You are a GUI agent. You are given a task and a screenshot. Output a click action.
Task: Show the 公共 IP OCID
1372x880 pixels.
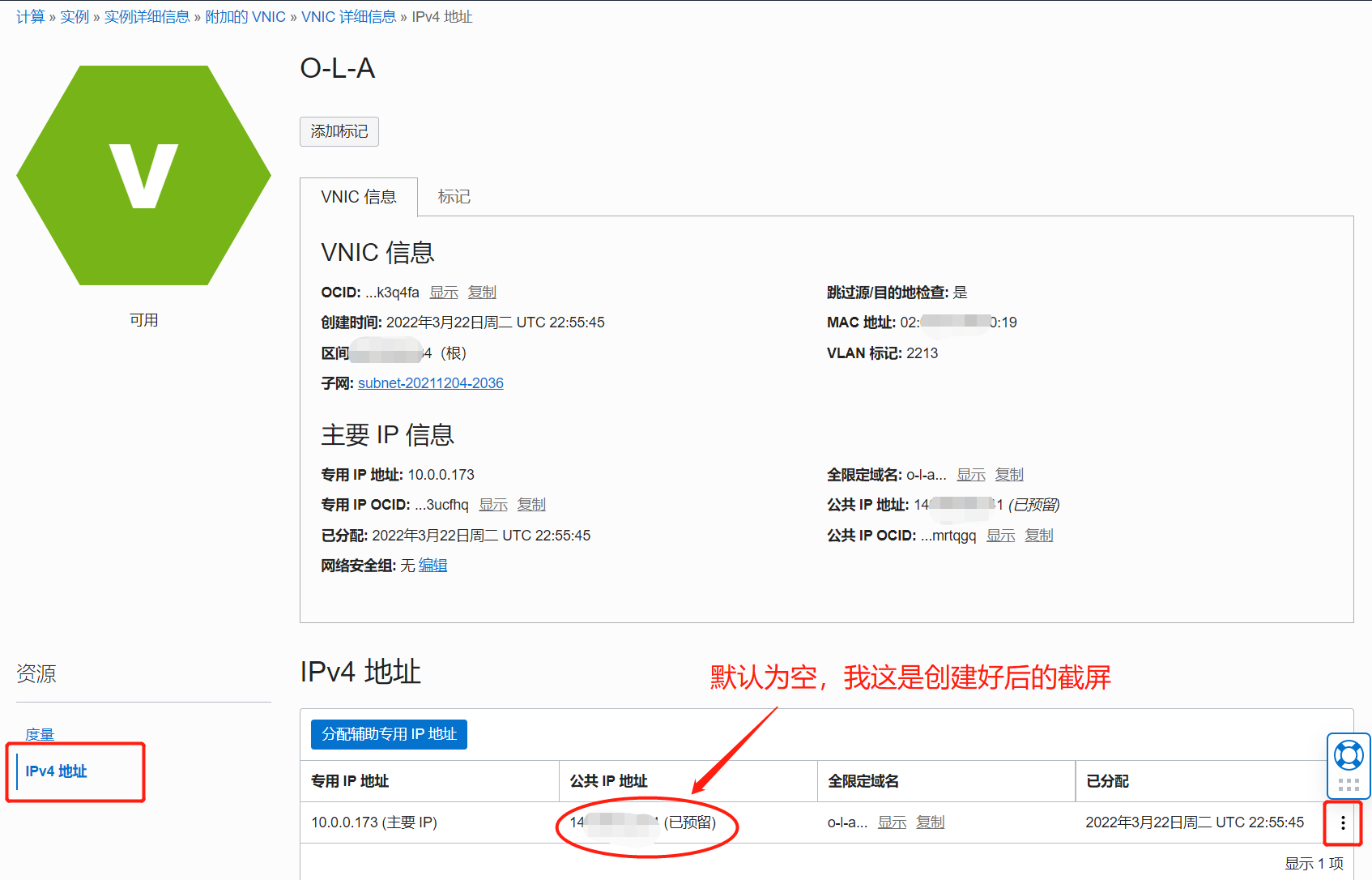tap(1001, 536)
